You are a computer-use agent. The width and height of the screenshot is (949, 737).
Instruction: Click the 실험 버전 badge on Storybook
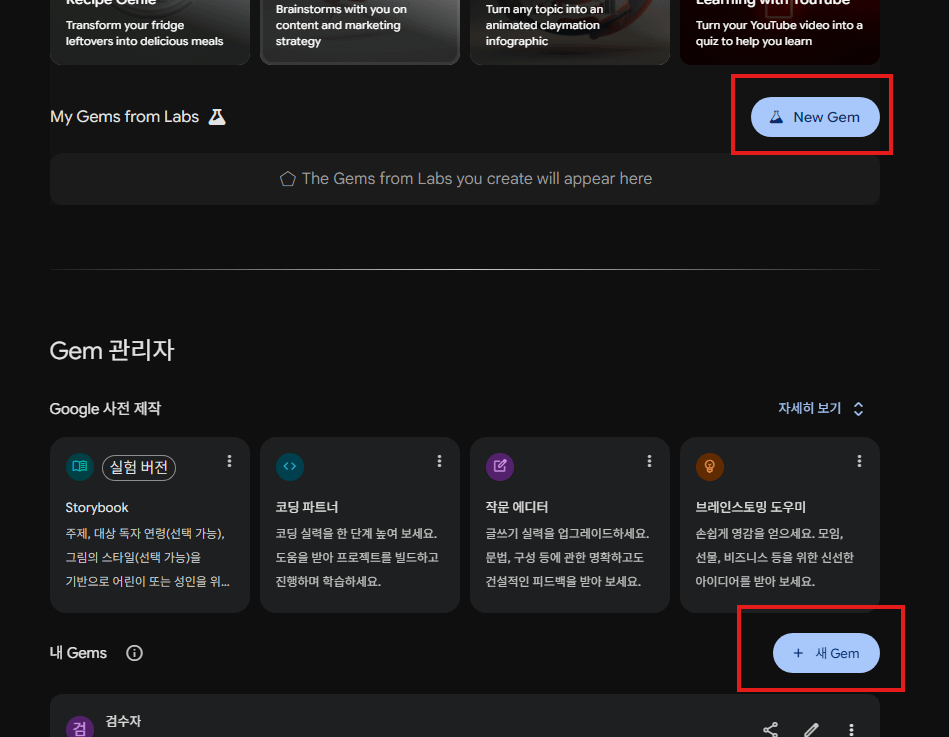pyautogui.click(x=139, y=467)
